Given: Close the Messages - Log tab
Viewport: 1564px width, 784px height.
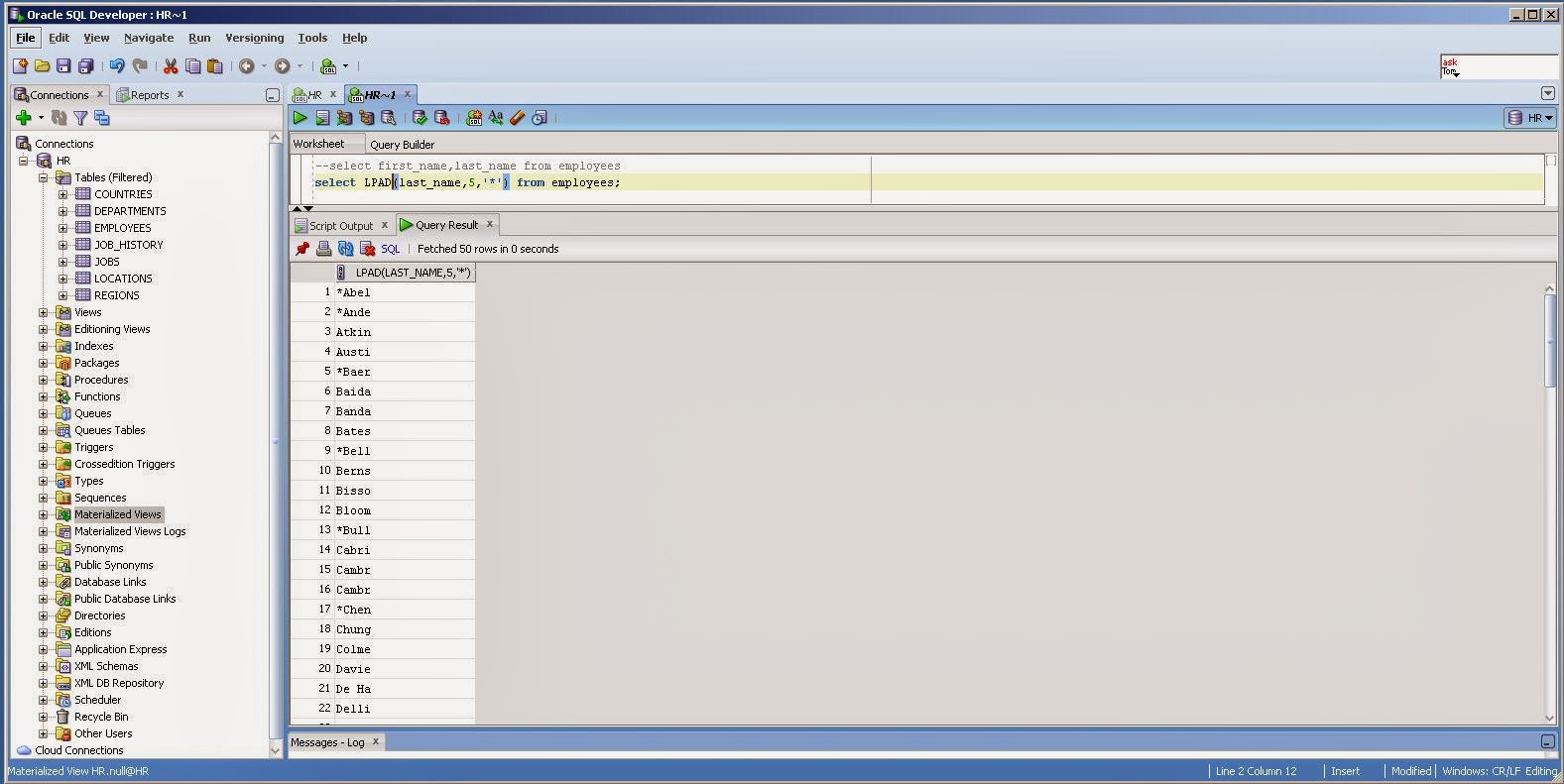Looking at the screenshot, I should (x=375, y=741).
